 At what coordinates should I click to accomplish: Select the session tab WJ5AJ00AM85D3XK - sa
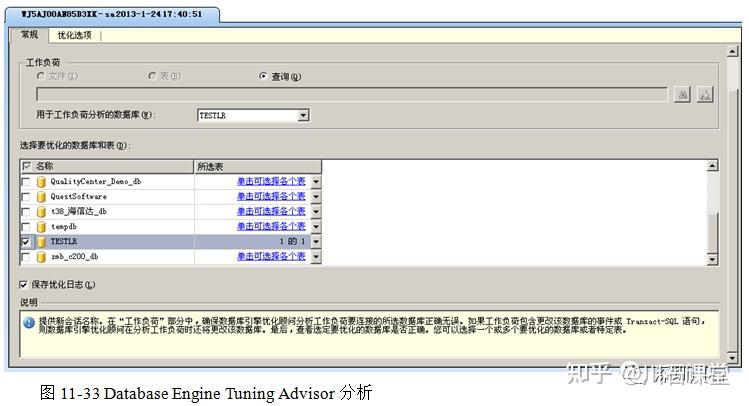point(112,14)
